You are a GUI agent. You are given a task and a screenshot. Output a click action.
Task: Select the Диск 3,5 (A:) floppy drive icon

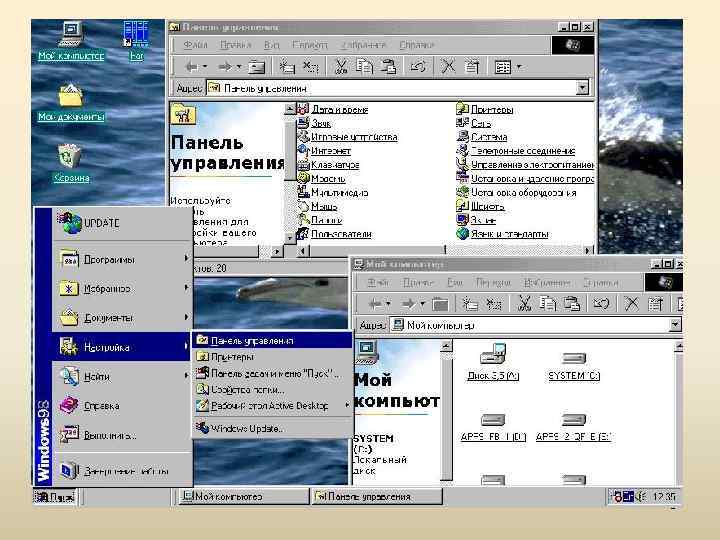493,363
